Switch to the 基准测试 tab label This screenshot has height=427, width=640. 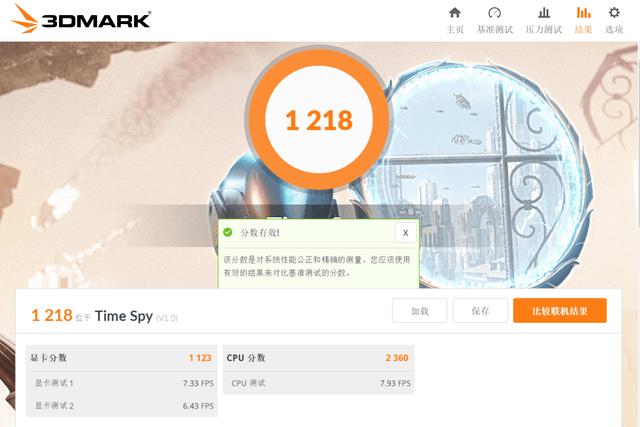pyautogui.click(x=495, y=29)
